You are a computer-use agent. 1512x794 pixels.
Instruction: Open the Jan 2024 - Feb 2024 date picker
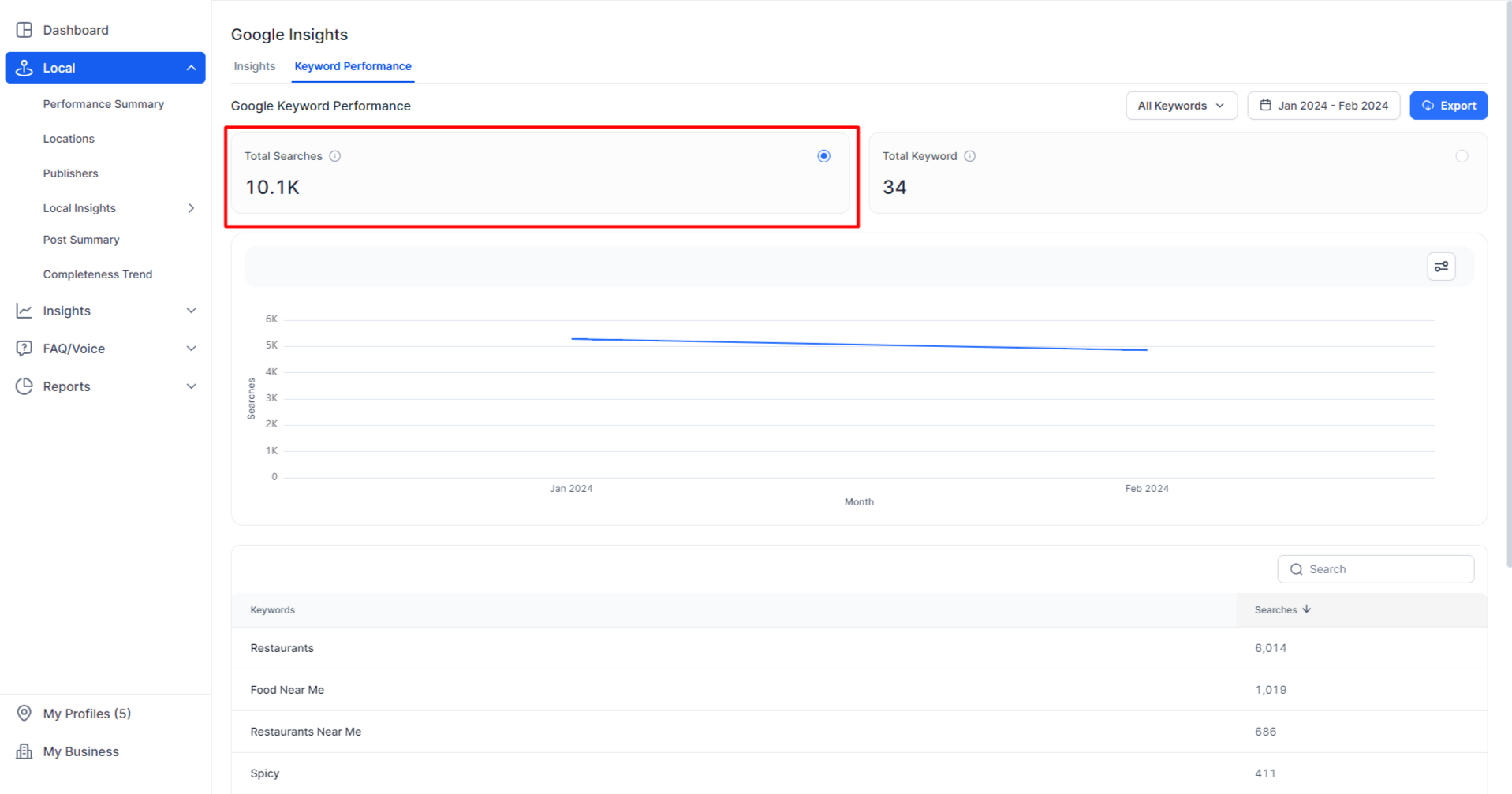(x=1323, y=106)
